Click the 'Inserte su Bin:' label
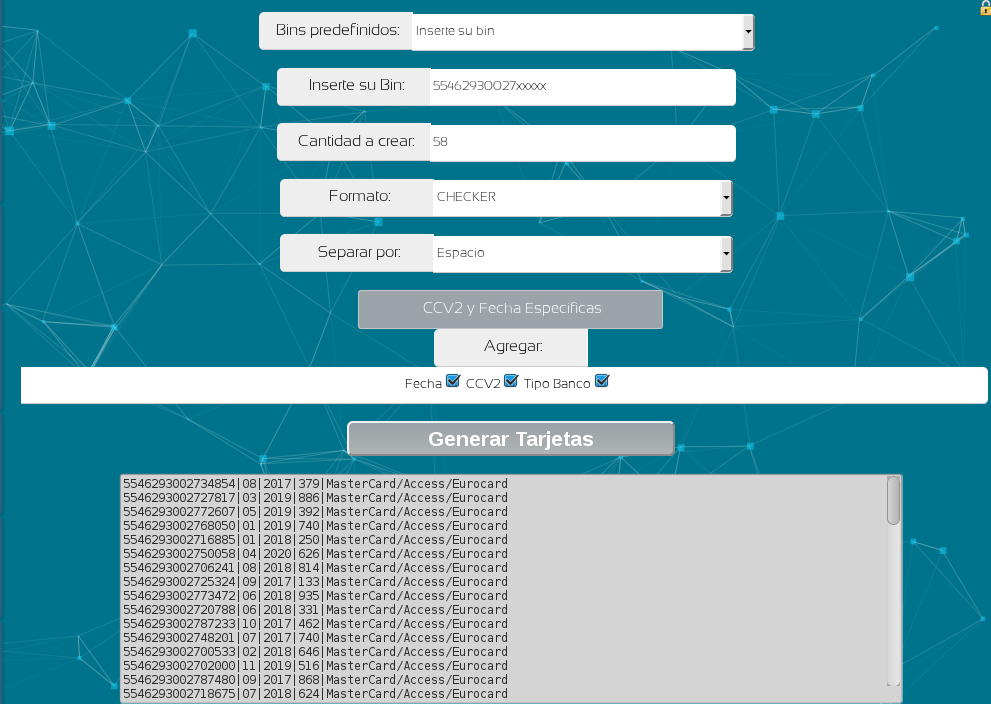The image size is (991, 704). (356, 85)
